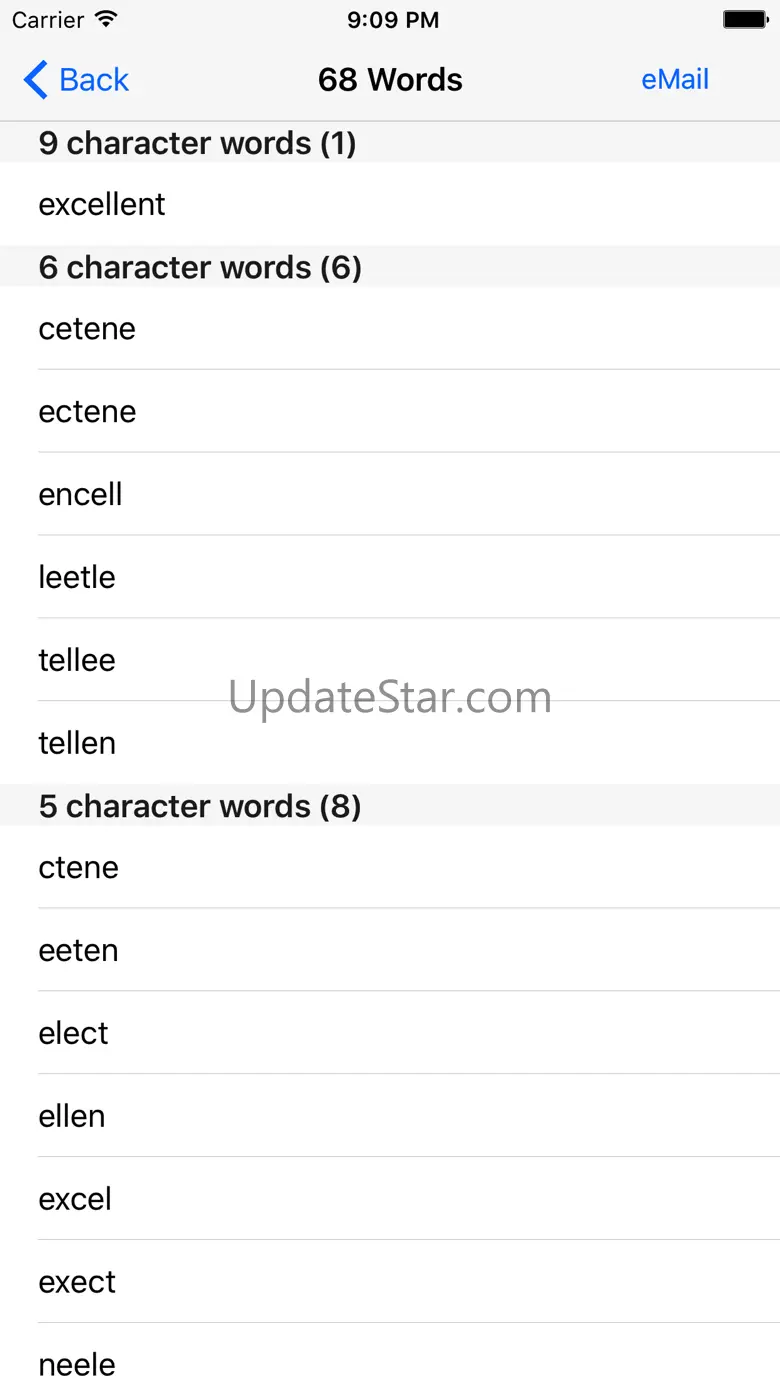Select the word excellent

[102, 205]
